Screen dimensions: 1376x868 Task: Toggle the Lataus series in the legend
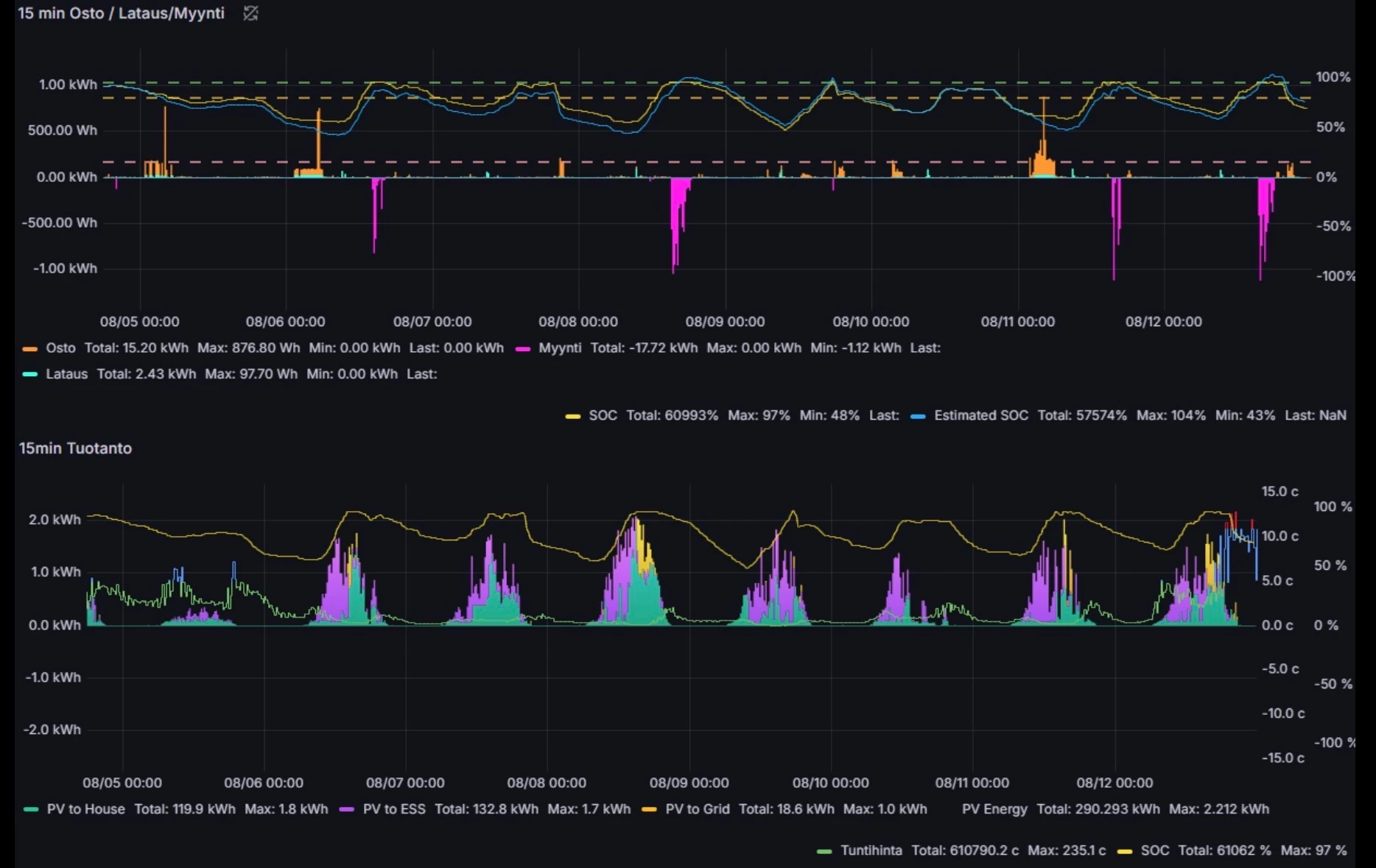pyautogui.click(x=66, y=374)
